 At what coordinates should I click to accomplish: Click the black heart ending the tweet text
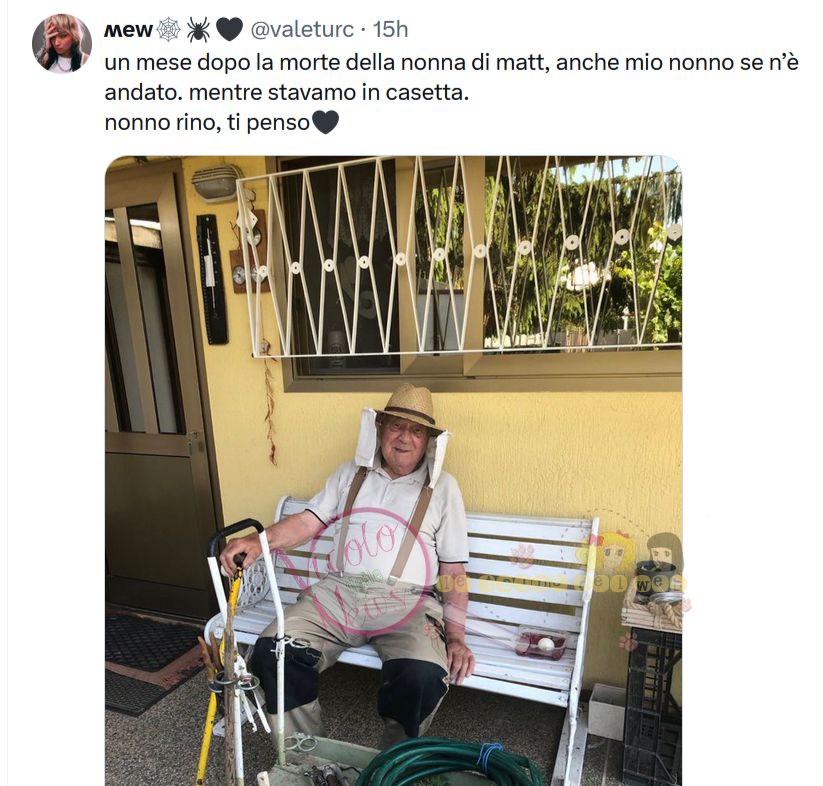pyautogui.click(x=325, y=123)
